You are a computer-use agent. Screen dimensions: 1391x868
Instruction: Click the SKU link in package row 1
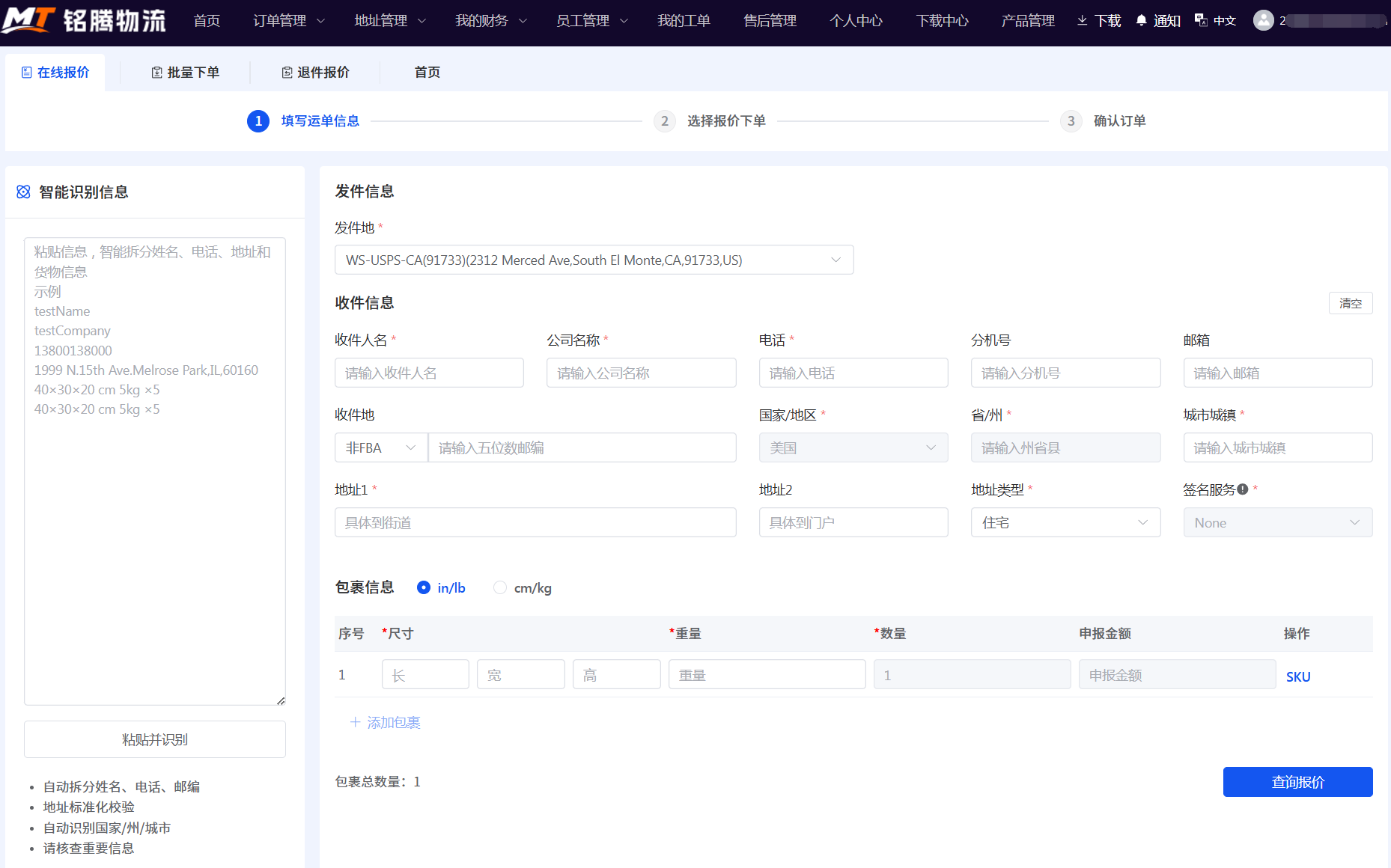click(x=1298, y=676)
